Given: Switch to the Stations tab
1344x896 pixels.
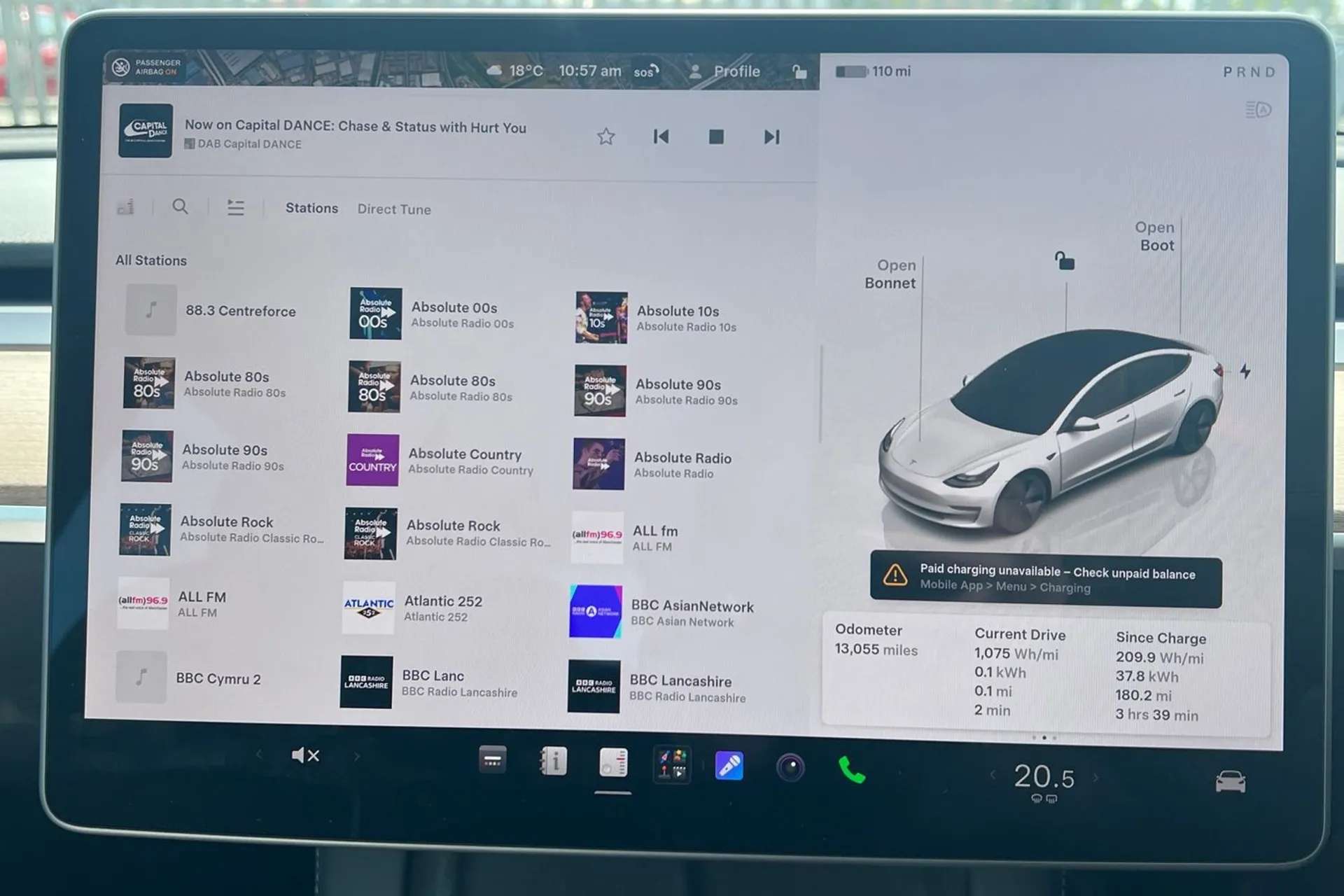Looking at the screenshot, I should click(311, 208).
